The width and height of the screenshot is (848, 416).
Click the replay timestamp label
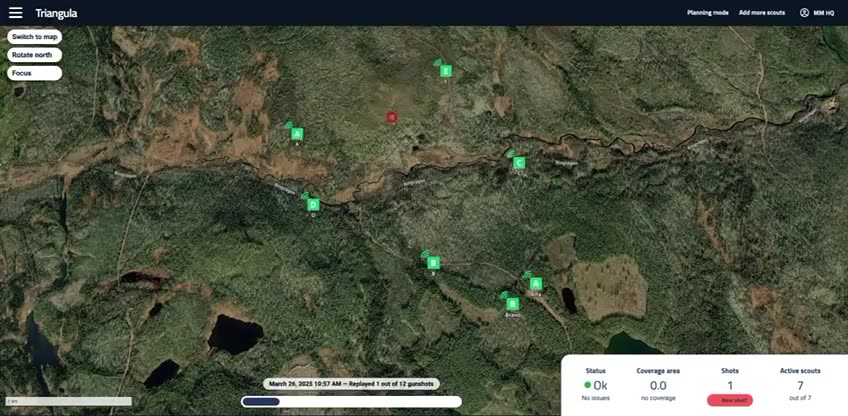[x=352, y=384]
